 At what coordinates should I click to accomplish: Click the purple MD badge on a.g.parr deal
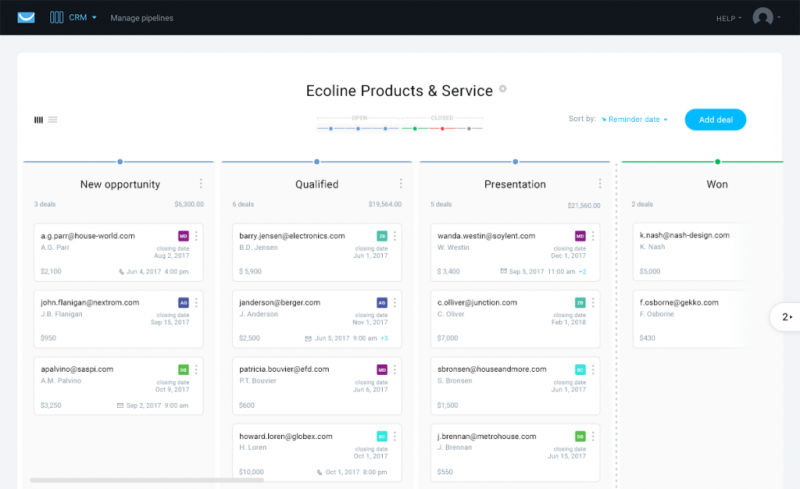(x=183, y=236)
